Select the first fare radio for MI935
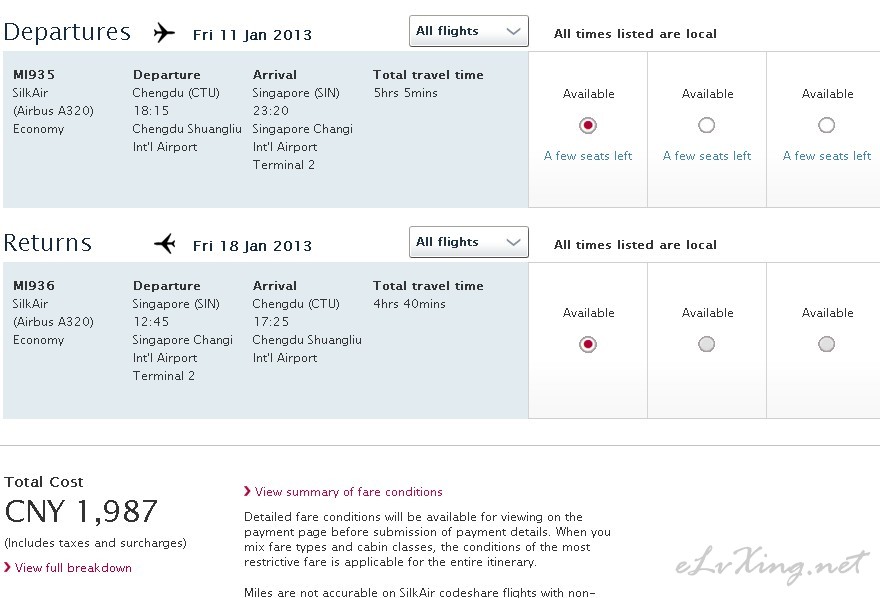 click(588, 125)
